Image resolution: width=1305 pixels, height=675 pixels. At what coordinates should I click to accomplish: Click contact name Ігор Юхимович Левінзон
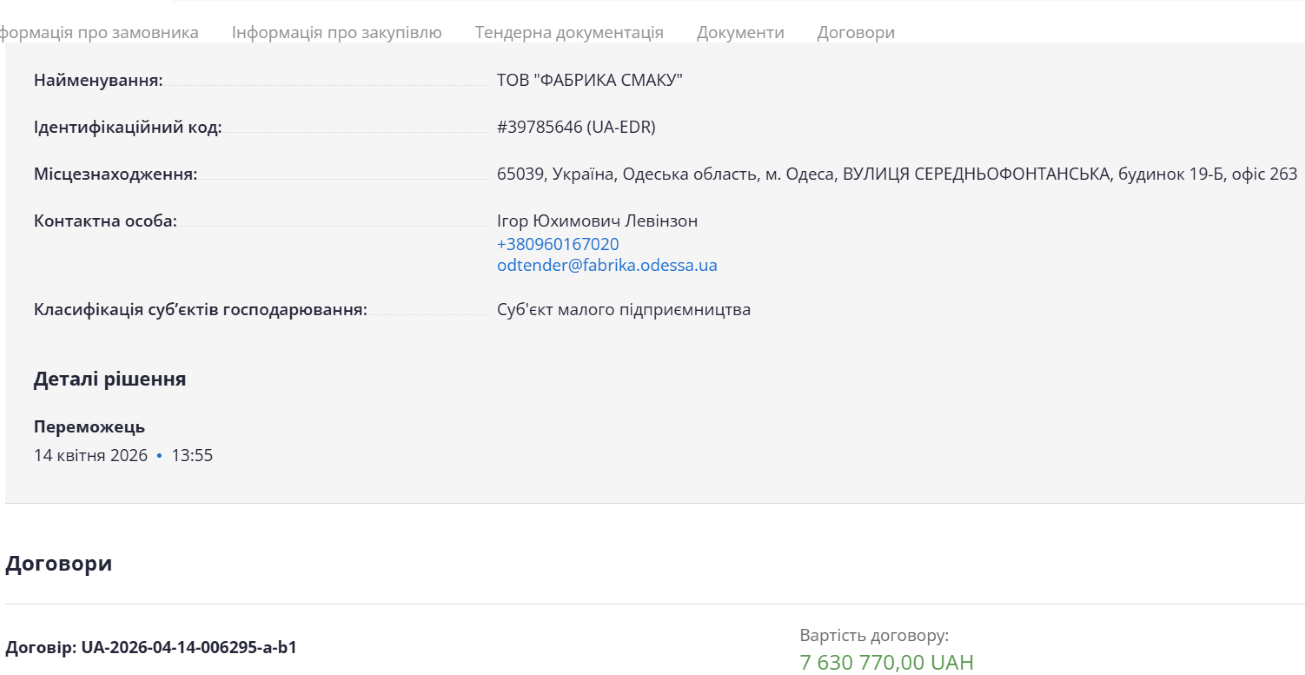pyautogui.click(x=597, y=221)
